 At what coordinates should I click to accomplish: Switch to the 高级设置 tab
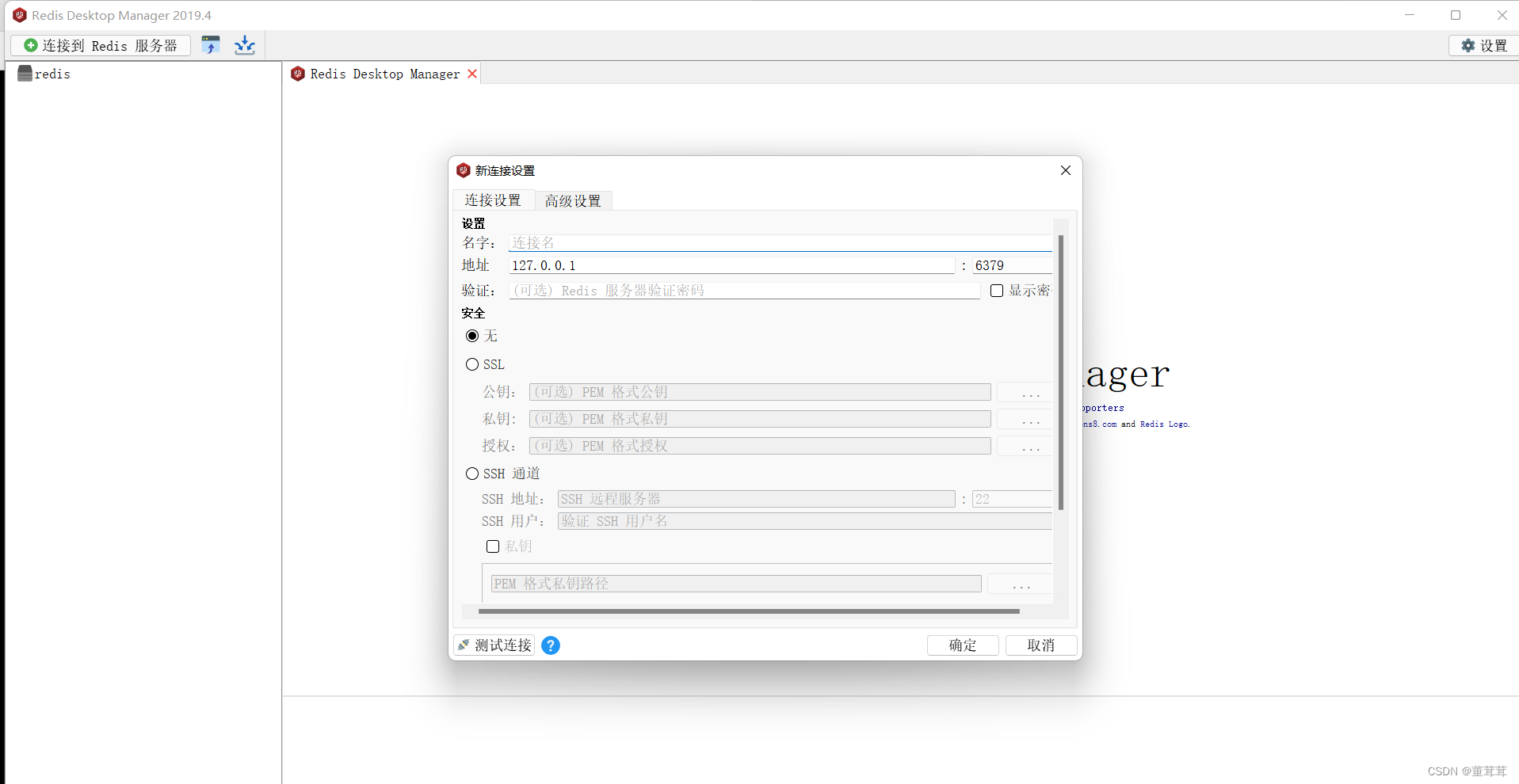[x=573, y=201]
